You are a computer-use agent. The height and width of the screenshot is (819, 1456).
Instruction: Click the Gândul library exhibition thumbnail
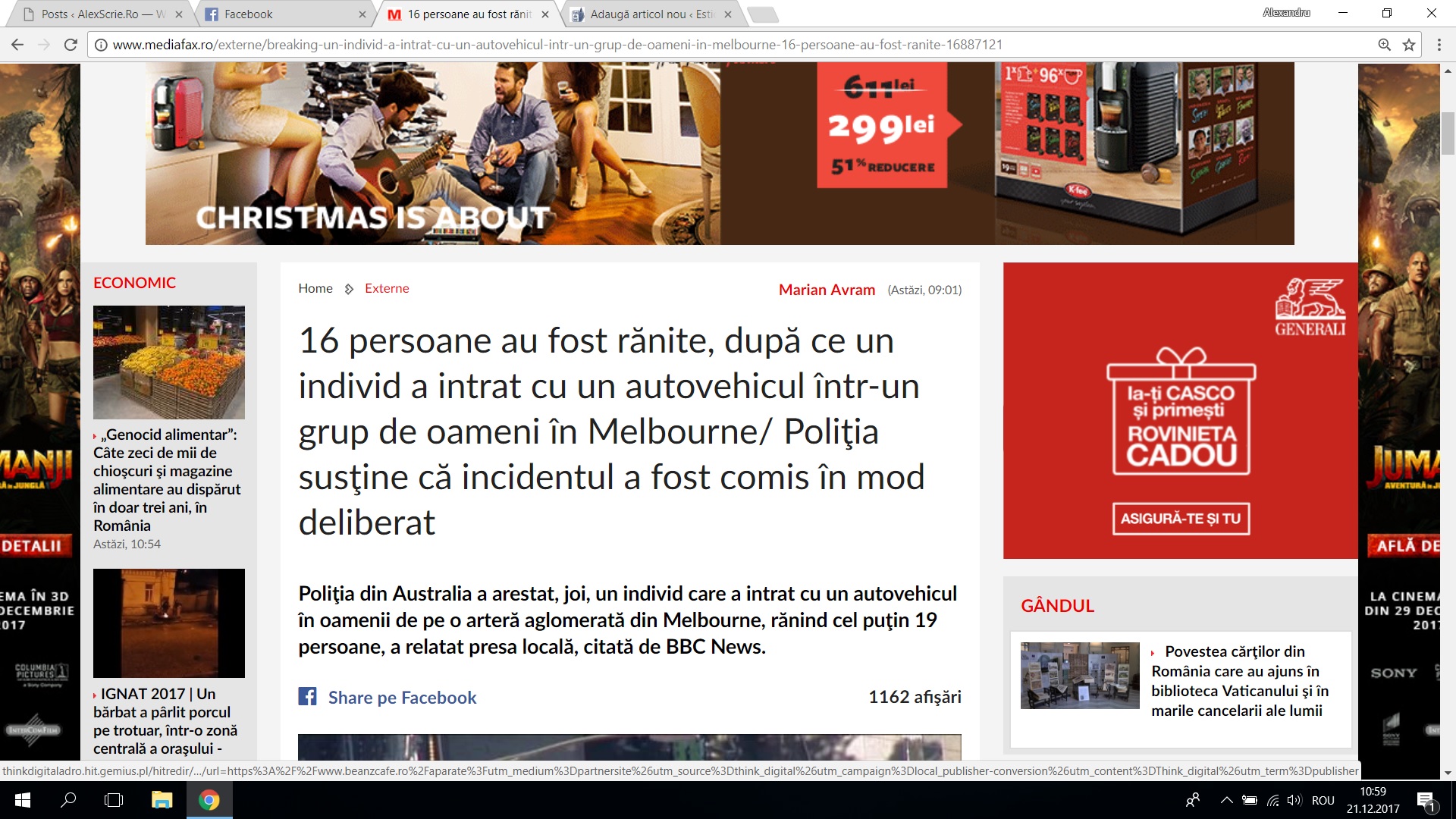pyautogui.click(x=1080, y=676)
